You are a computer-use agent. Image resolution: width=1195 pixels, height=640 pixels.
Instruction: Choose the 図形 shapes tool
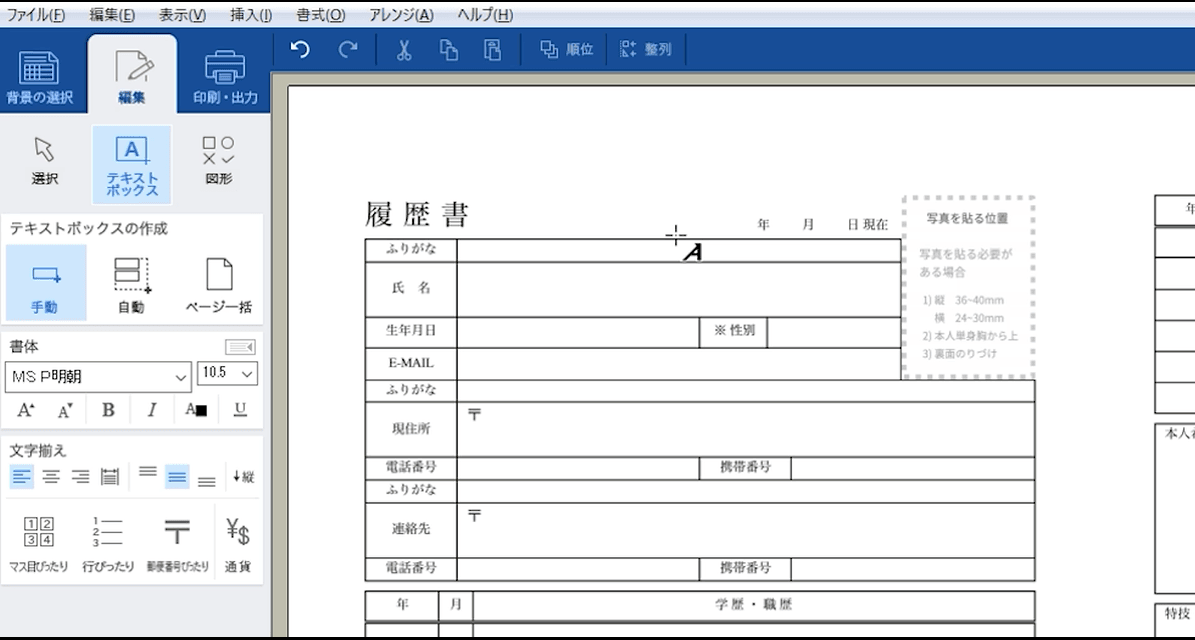tap(216, 163)
